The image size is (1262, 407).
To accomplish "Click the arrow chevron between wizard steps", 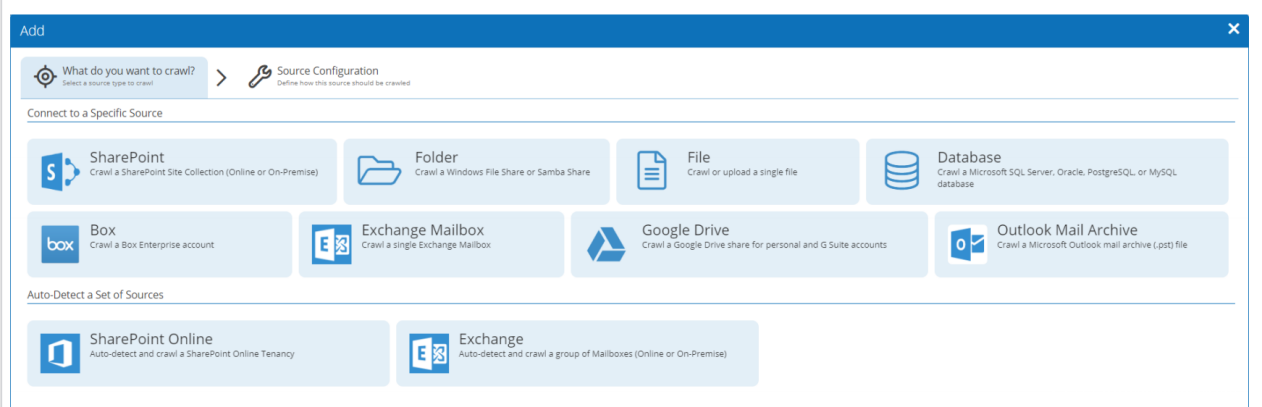I will pyautogui.click(x=222, y=78).
